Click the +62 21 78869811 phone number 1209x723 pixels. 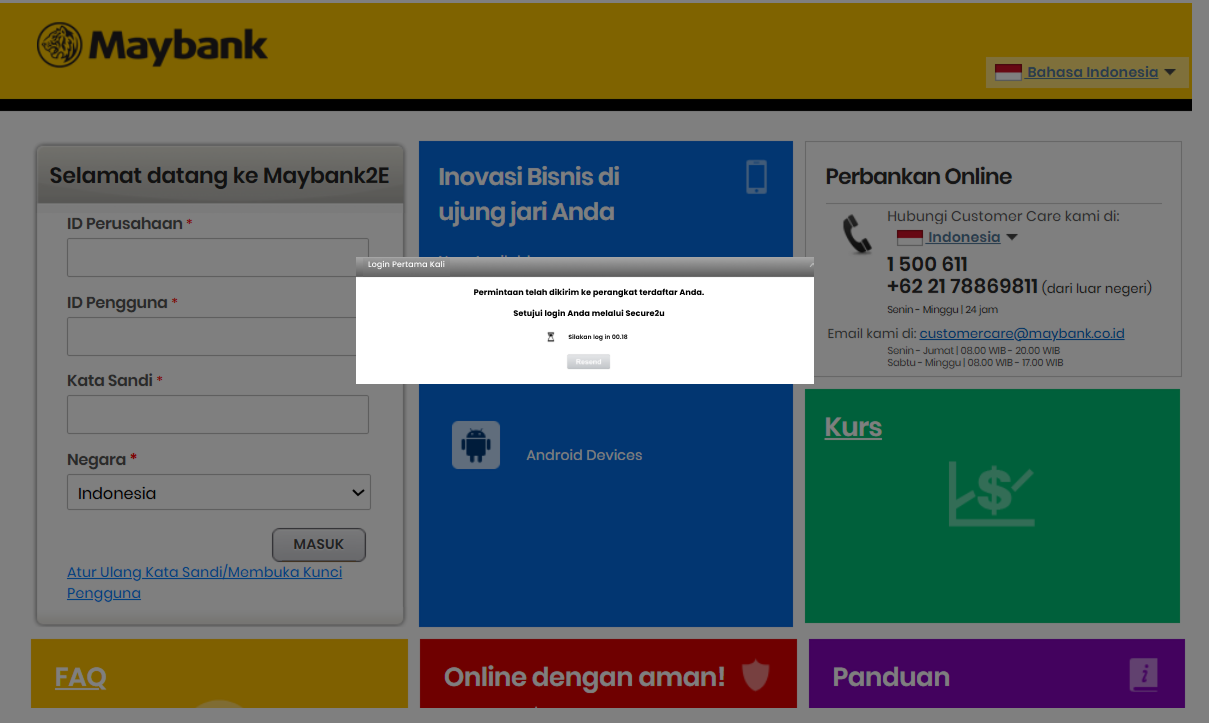click(x=962, y=287)
